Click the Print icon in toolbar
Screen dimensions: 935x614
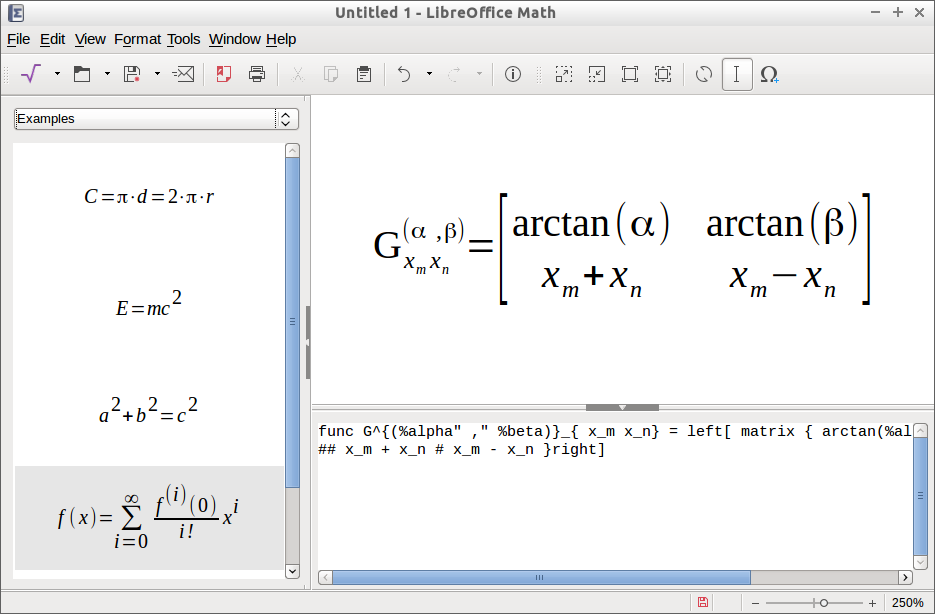pos(257,74)
